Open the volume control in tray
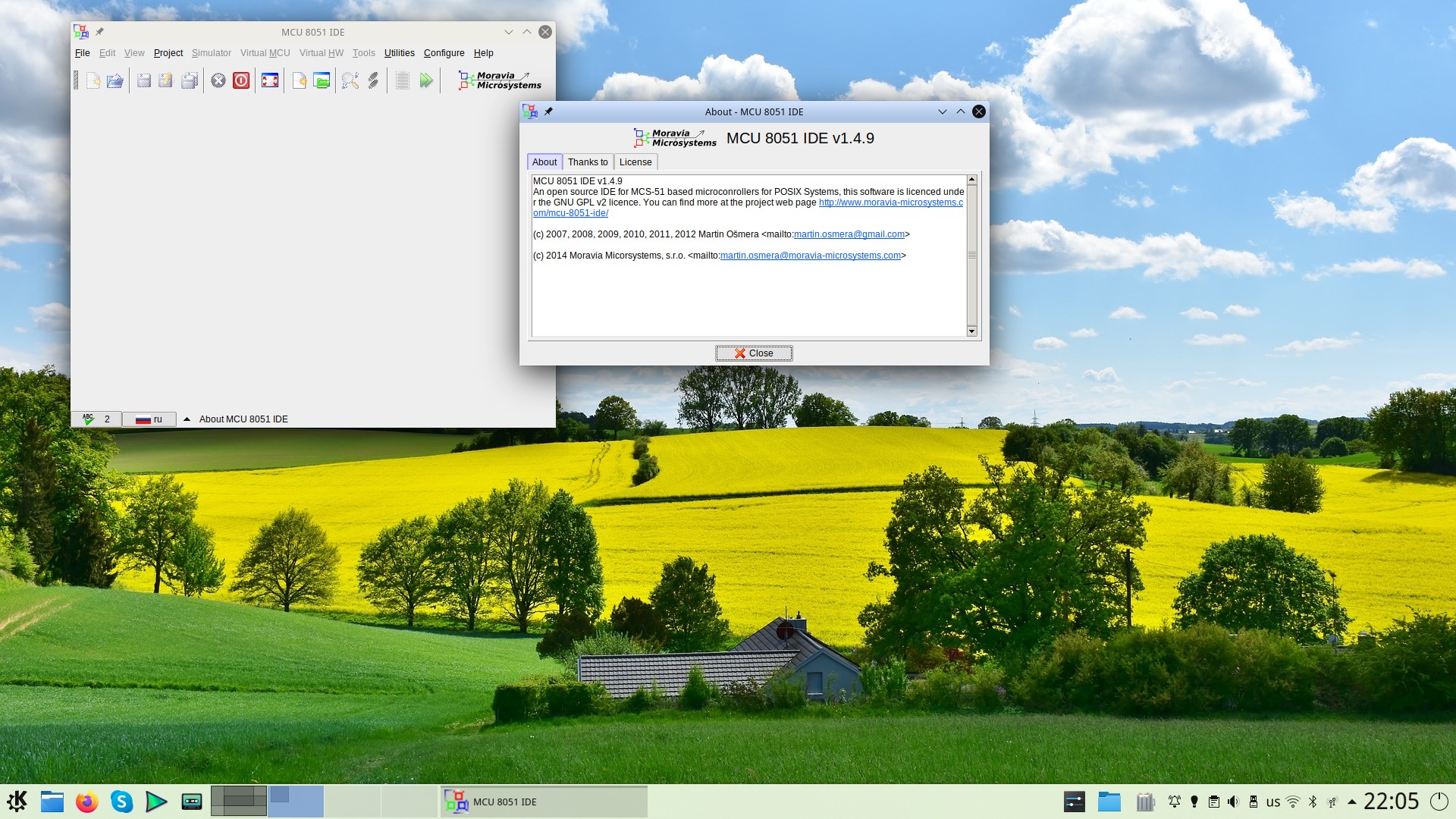Viewport: 1456px width, 819px height. pos(1233,802)
